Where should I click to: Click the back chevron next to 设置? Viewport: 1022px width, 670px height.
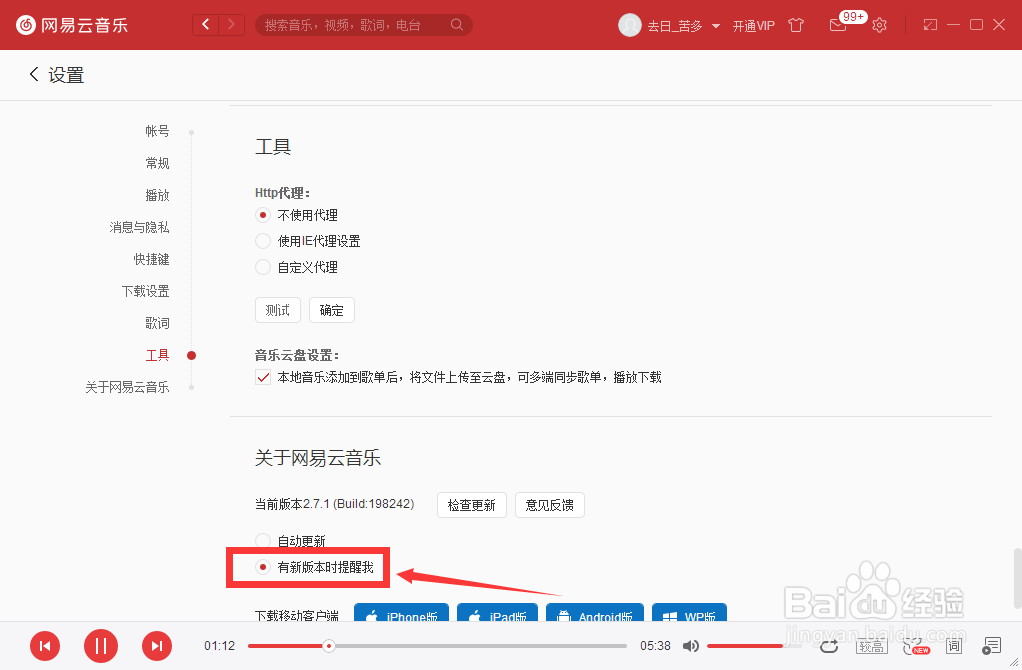34,74
